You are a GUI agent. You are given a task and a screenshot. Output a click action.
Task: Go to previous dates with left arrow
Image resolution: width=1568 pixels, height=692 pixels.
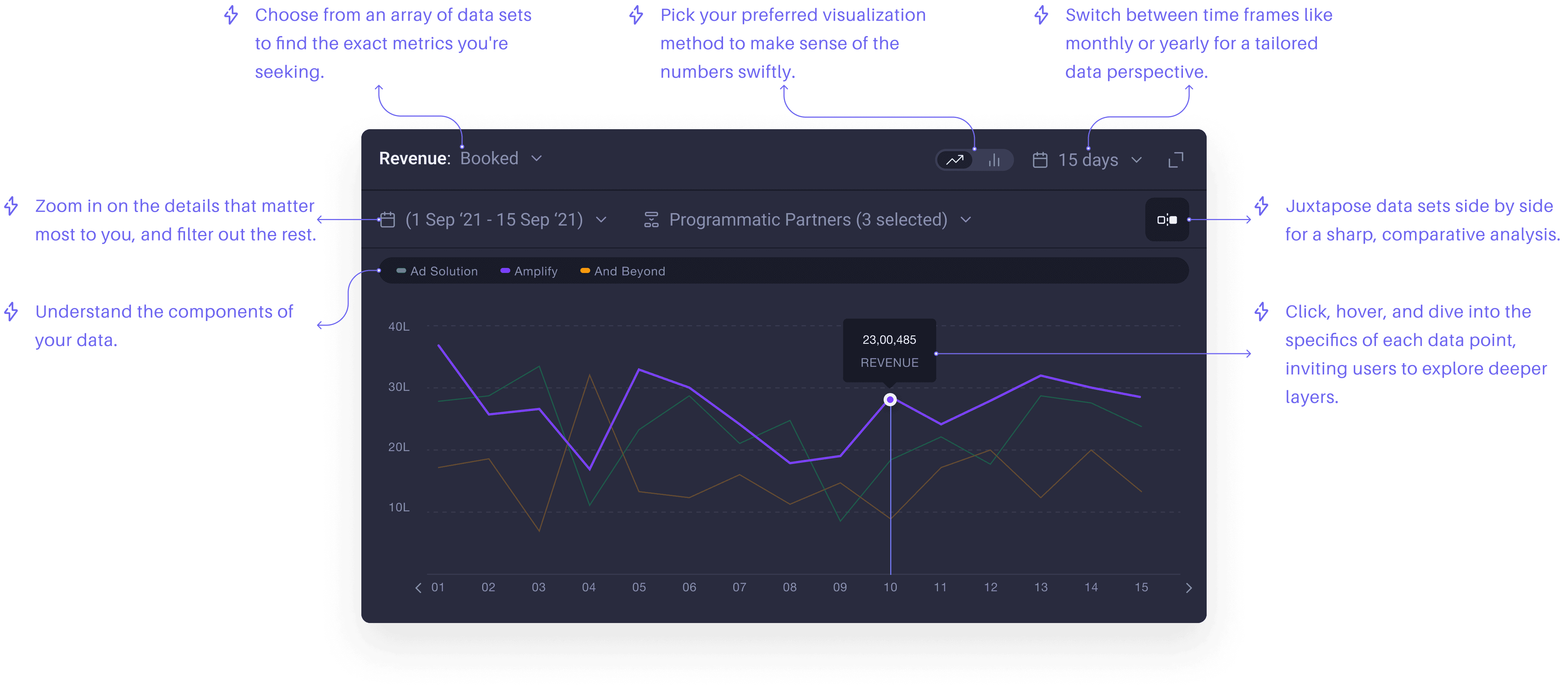418,587
